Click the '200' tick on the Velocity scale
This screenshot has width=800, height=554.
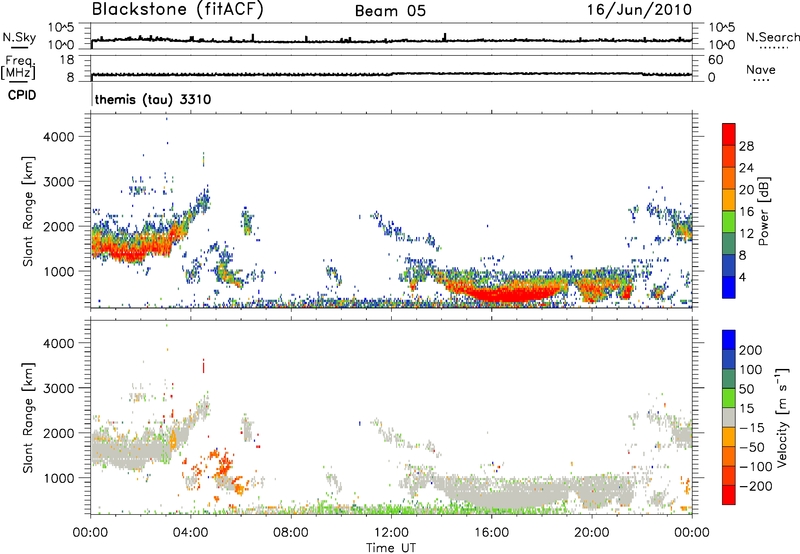point(751,350)
